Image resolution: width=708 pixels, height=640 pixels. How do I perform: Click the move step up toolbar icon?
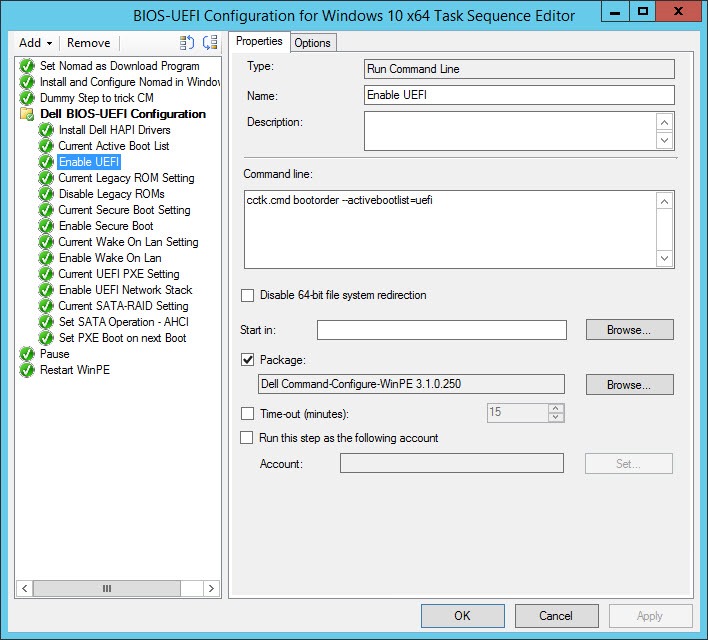coord(186,43)
